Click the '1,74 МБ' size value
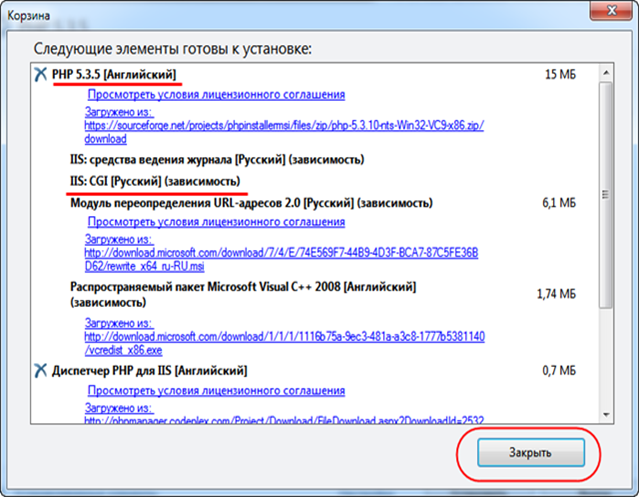Image resolution: width=639 pixels, height=497 pixels. point(556,294)
